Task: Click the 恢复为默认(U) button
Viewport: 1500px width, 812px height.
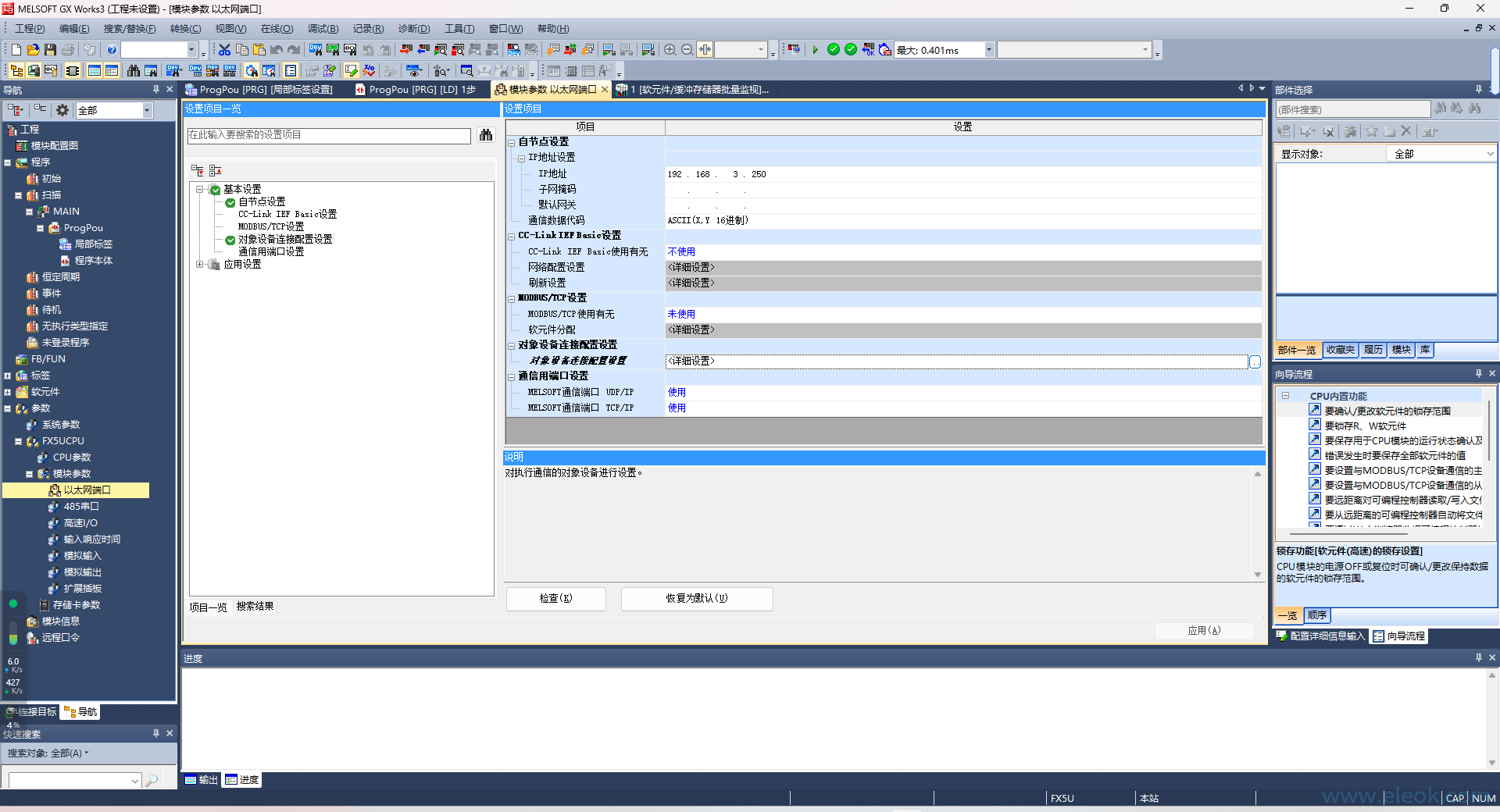Action: click(696, 599)
